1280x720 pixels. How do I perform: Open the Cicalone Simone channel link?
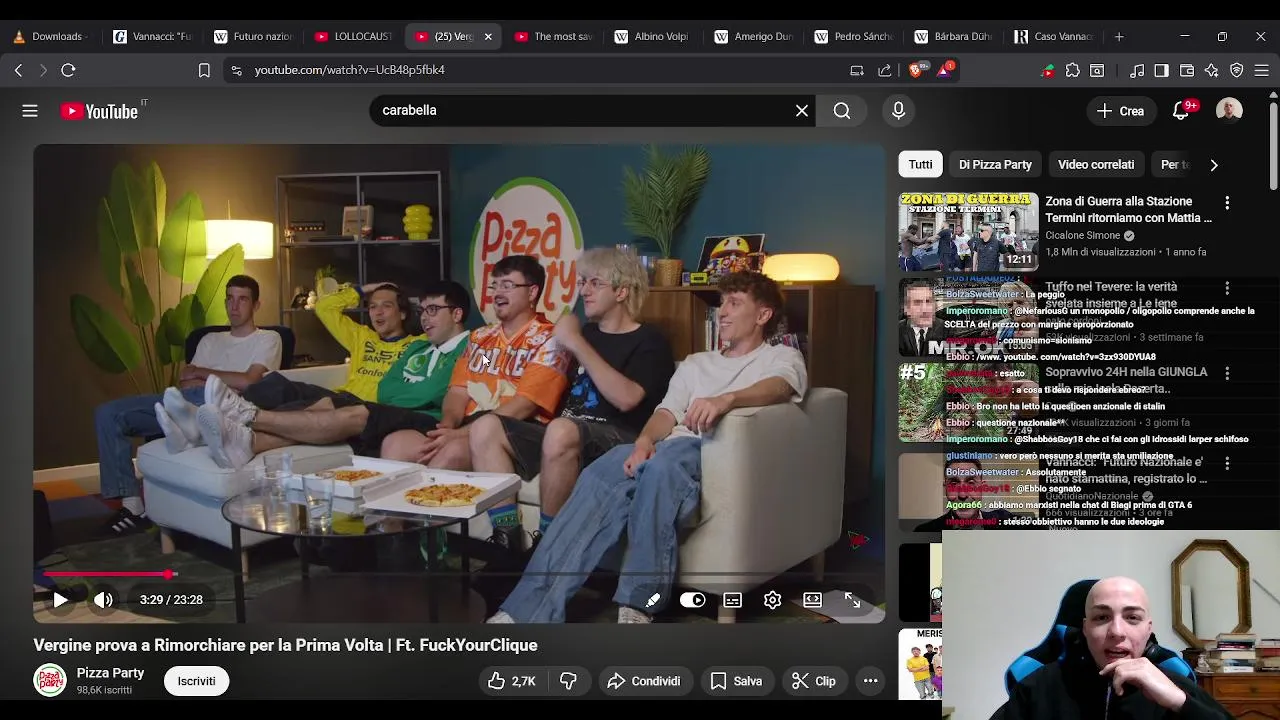pyautogui.click(x=1083, y=236)
